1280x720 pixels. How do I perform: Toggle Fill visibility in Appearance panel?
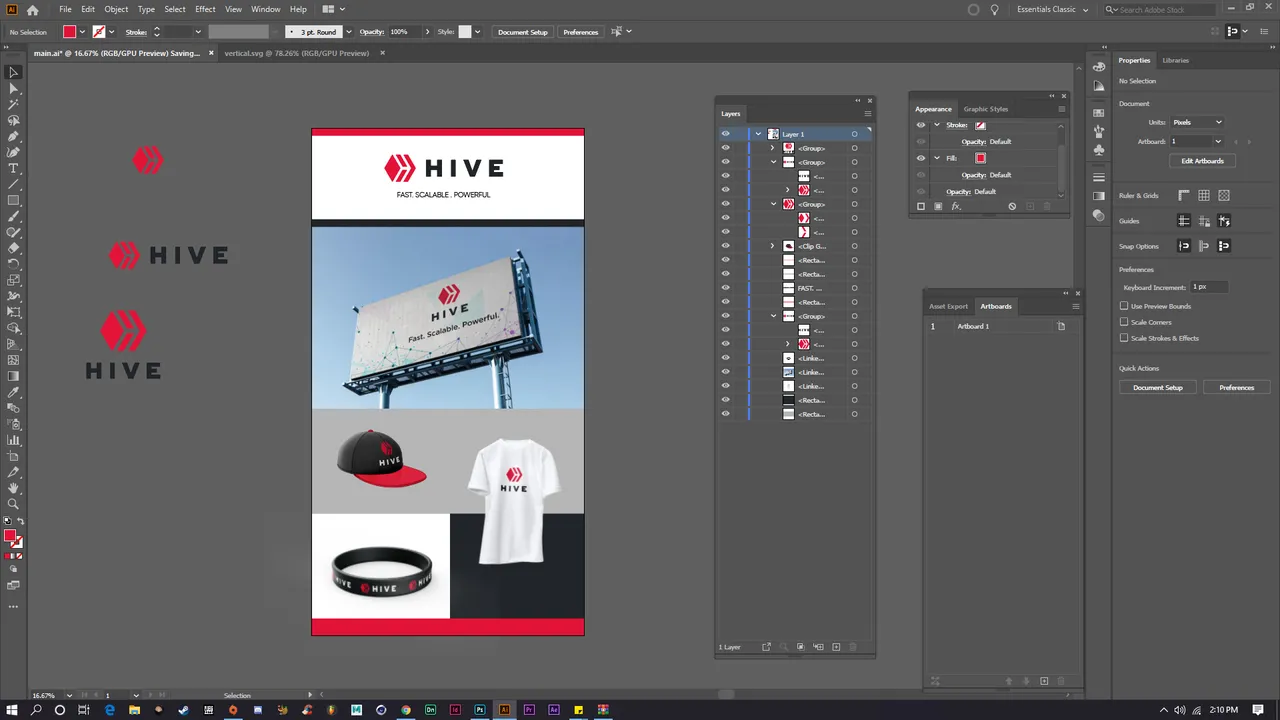coord(921,158)
